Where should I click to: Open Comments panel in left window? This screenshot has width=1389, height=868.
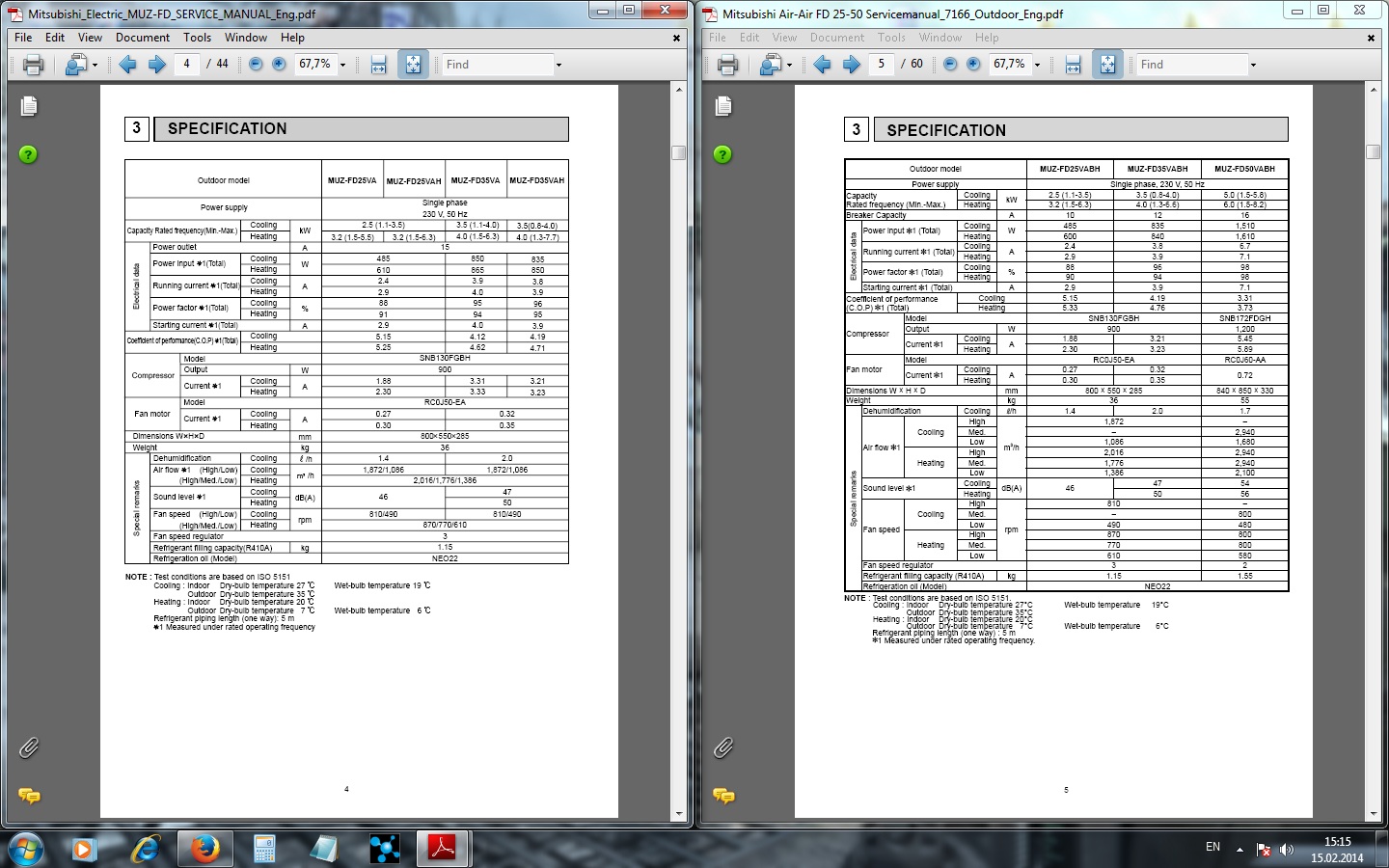[29, 796]
